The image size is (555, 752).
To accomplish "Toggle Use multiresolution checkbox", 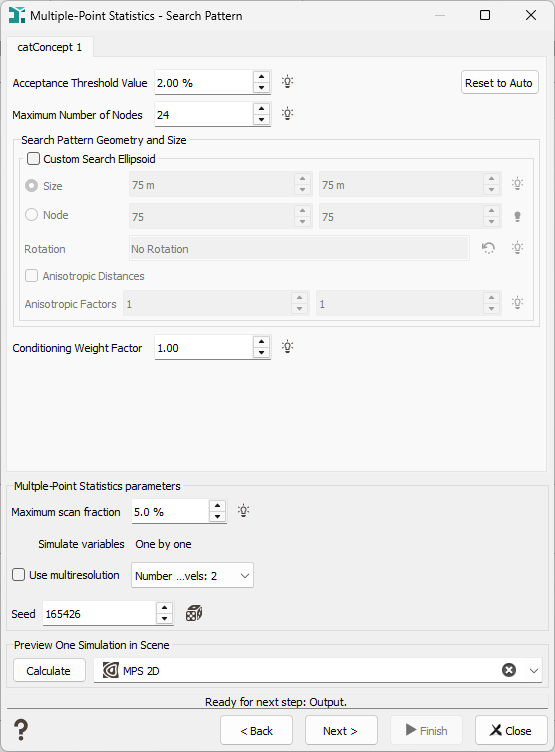I will (18, 575).
